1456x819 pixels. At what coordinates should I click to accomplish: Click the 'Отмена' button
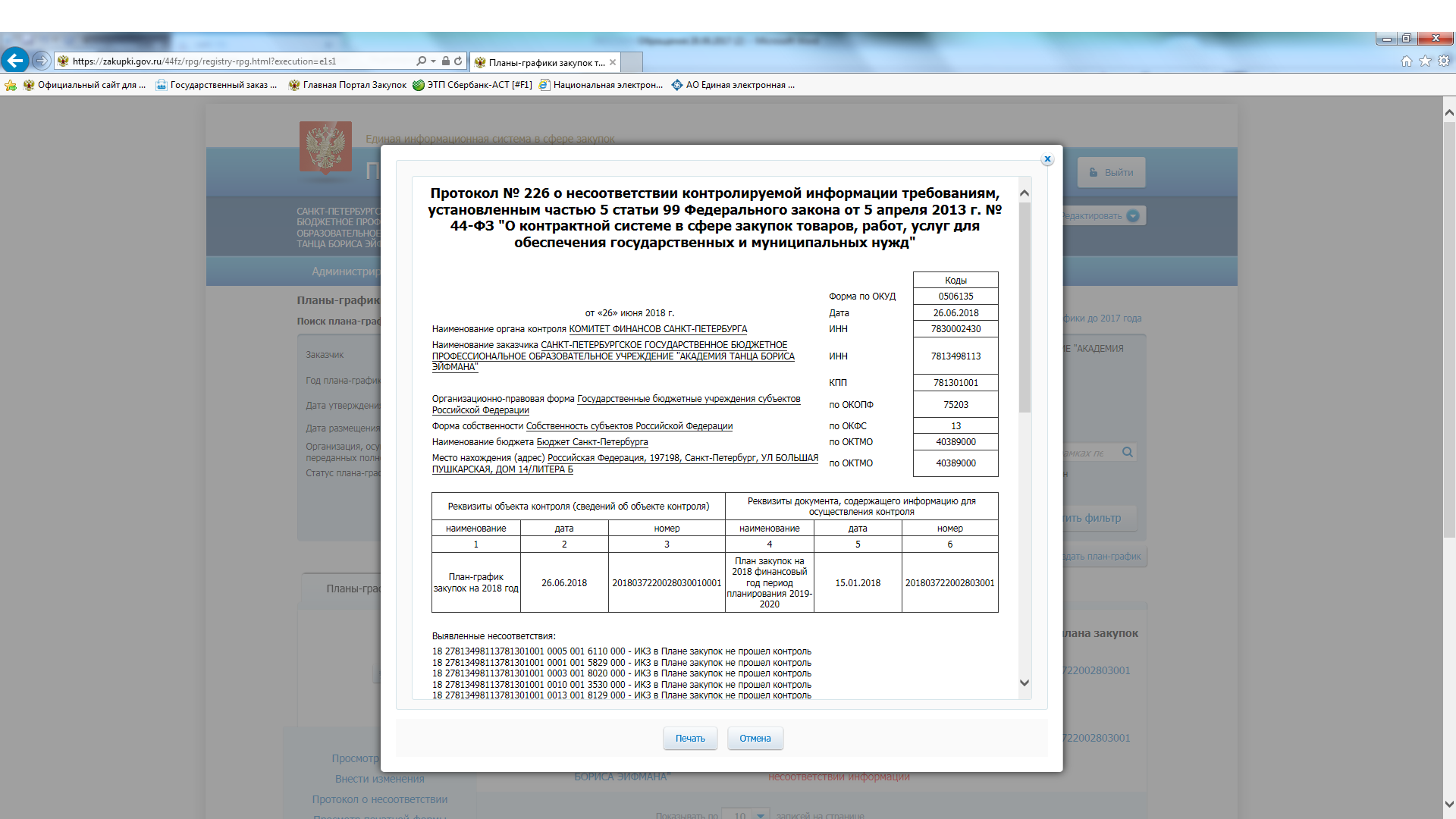pyautogui.click(x=755, y=739)
